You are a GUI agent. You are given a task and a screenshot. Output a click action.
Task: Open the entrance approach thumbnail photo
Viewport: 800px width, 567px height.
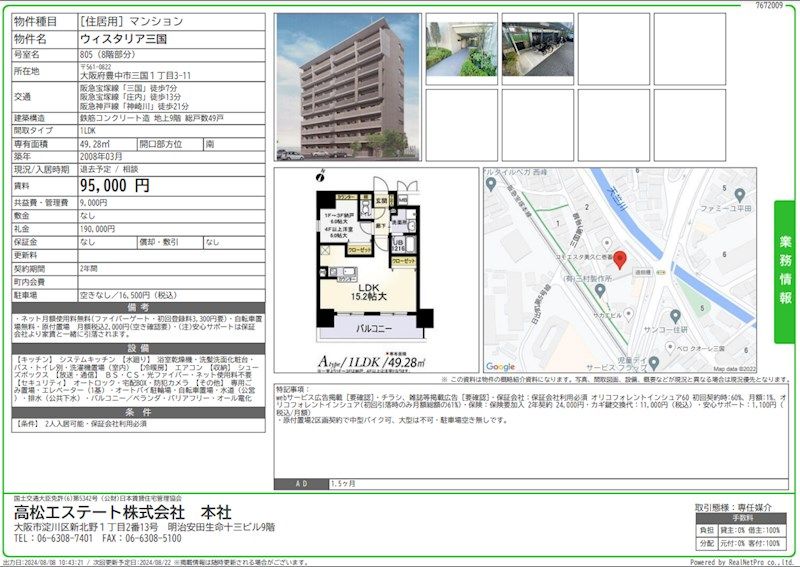click(461, 49)
